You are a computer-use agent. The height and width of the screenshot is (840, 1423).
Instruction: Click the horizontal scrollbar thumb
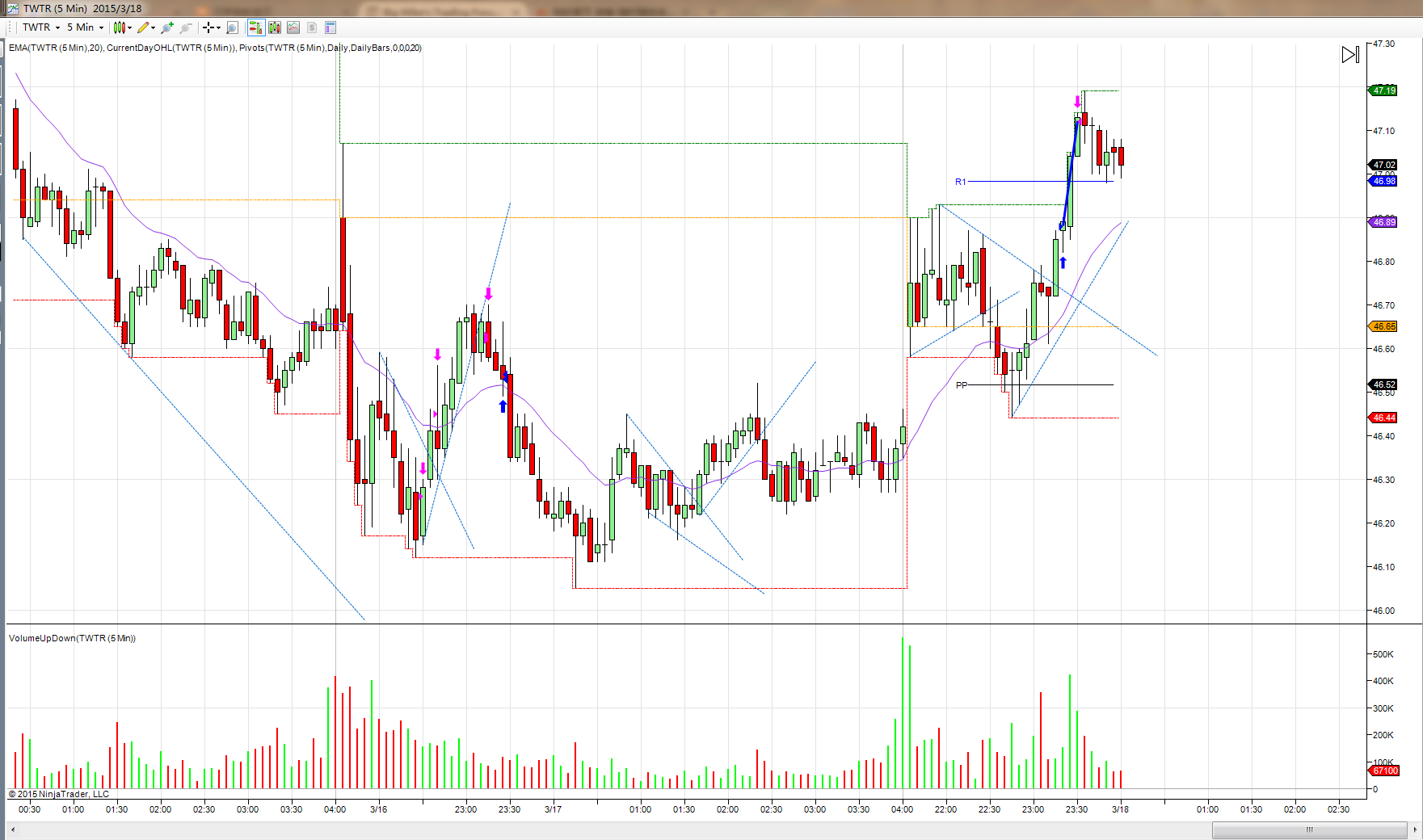1309,829
